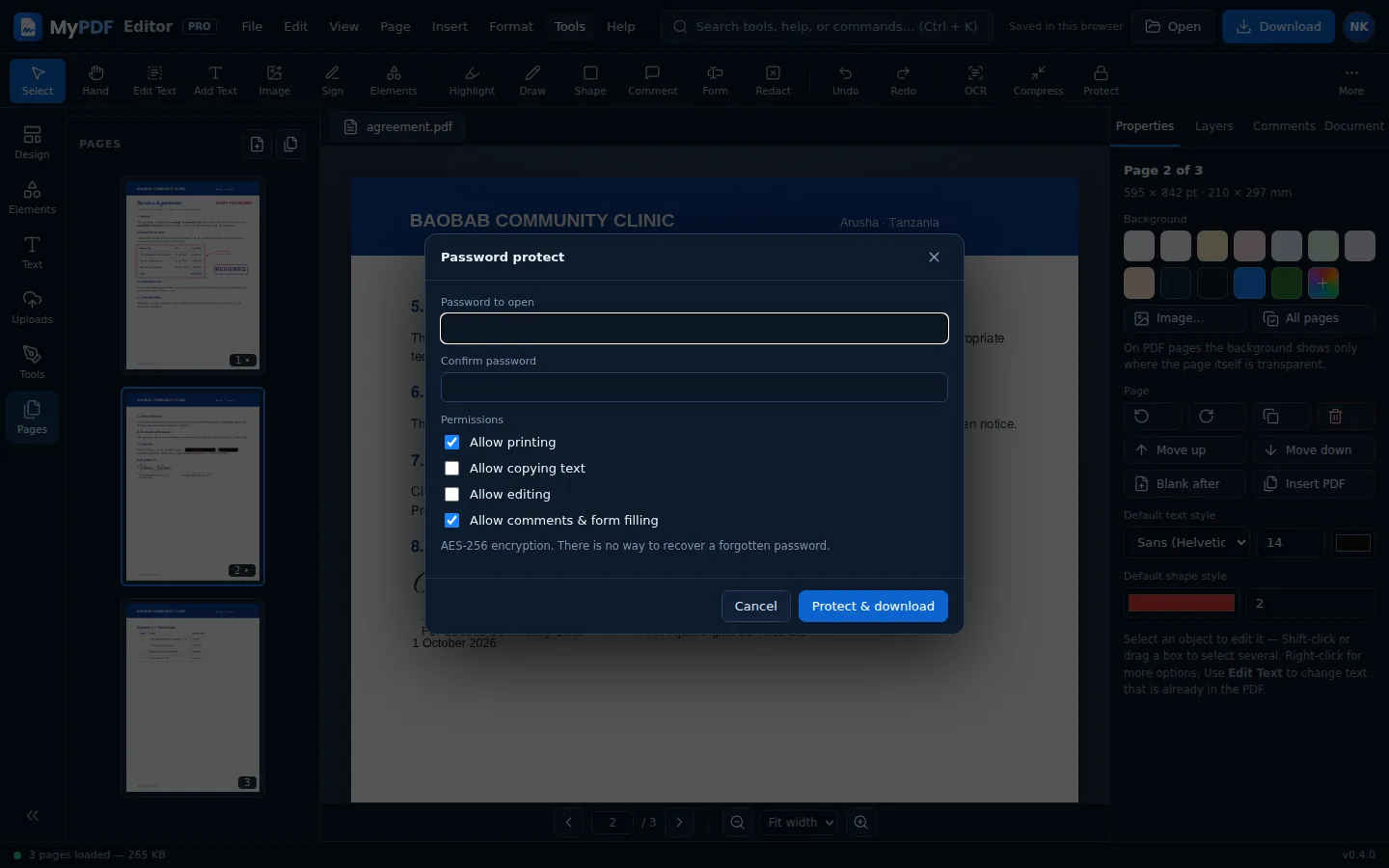Switch to the Comments tab
The image size is (1389, 868).
tap(1283, 126)
